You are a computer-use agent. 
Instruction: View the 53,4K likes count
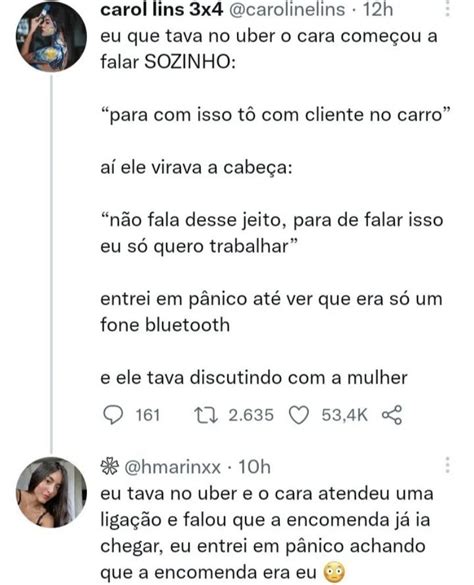344,415
